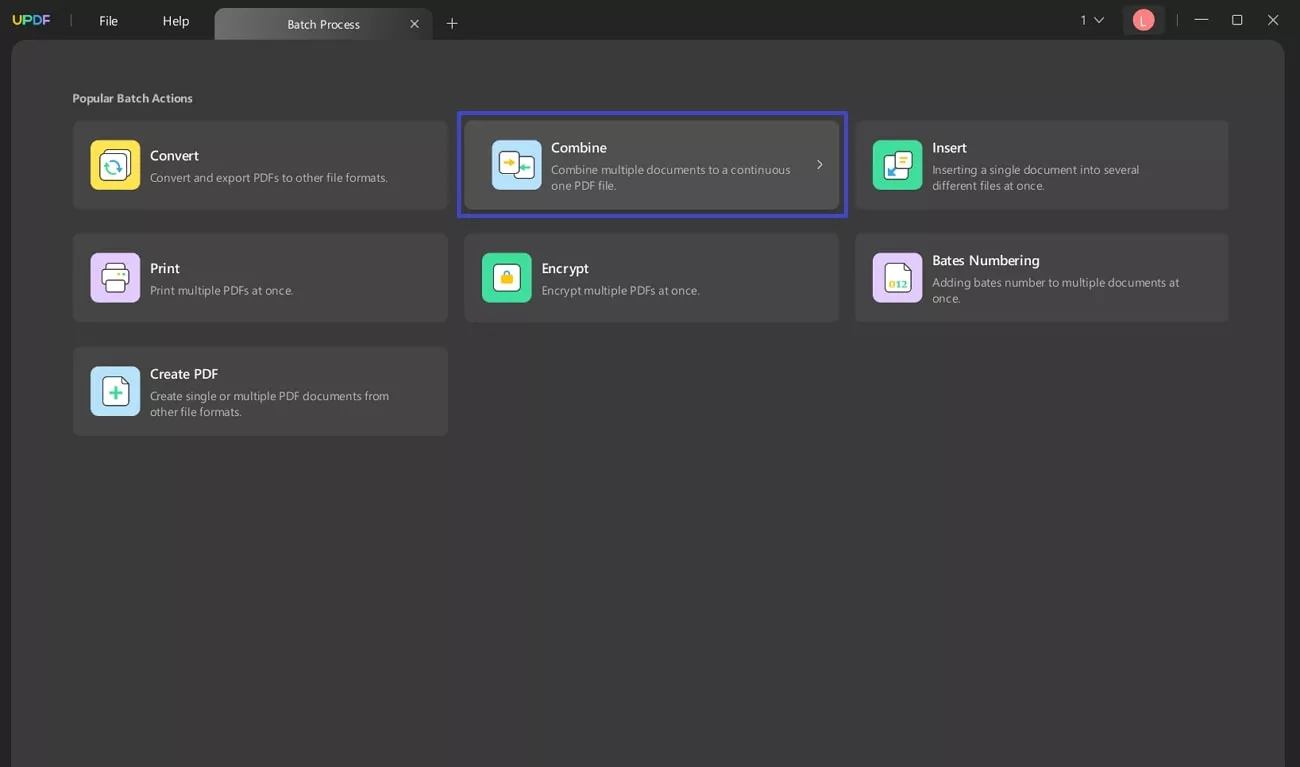The width and height of the screenshot is (1300, 767).
Task: Select the Insert title text
Action: [949, 148]
